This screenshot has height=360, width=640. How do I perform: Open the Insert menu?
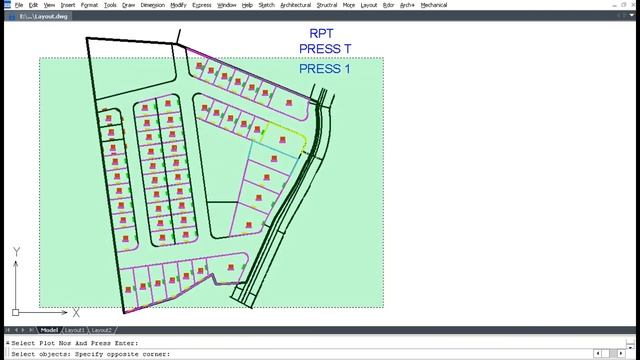pyautogui.click(x=68, y=5)
